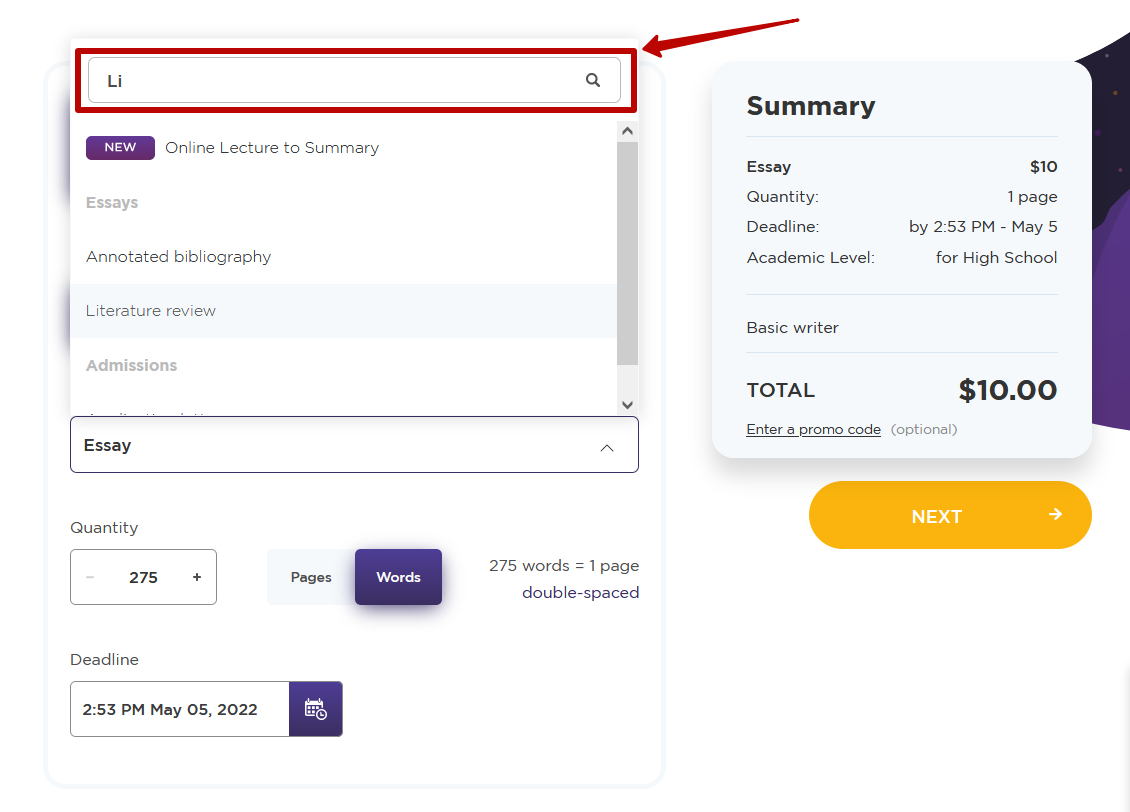1130x812 pixels.
Task: Choose Online Lecture to Summary option
Action: coord(272,148)
